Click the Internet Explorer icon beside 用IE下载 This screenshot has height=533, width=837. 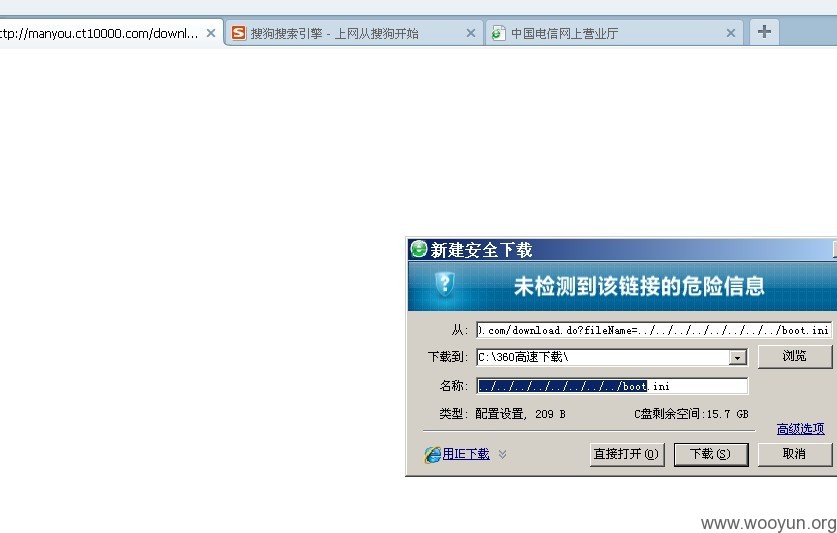[432, 454]
